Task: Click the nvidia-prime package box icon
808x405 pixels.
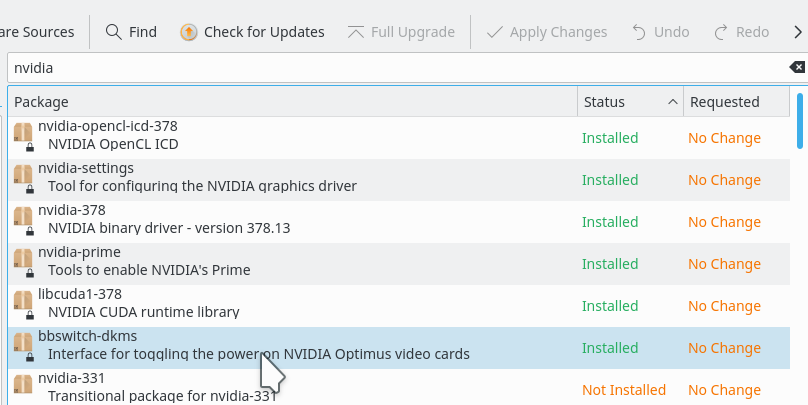Action: click(23, 260)
